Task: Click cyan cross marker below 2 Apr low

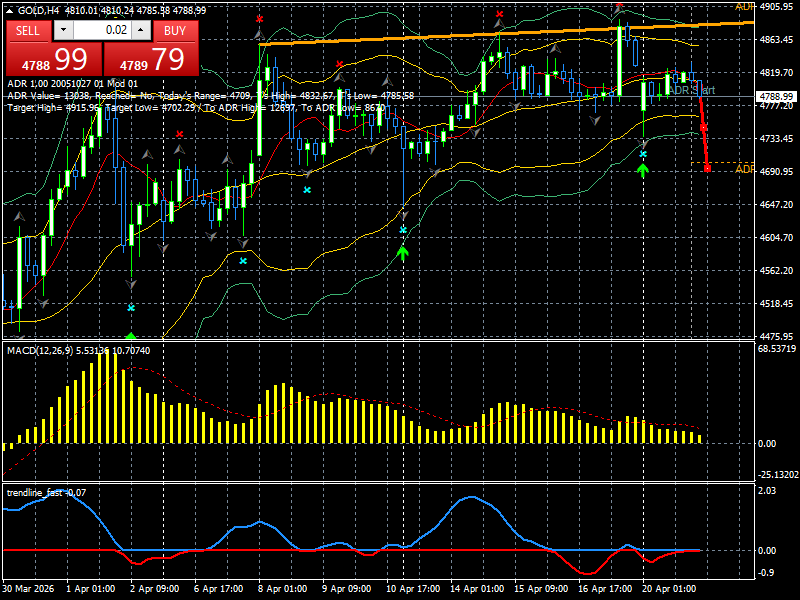Action: click(x=131, y=308)
